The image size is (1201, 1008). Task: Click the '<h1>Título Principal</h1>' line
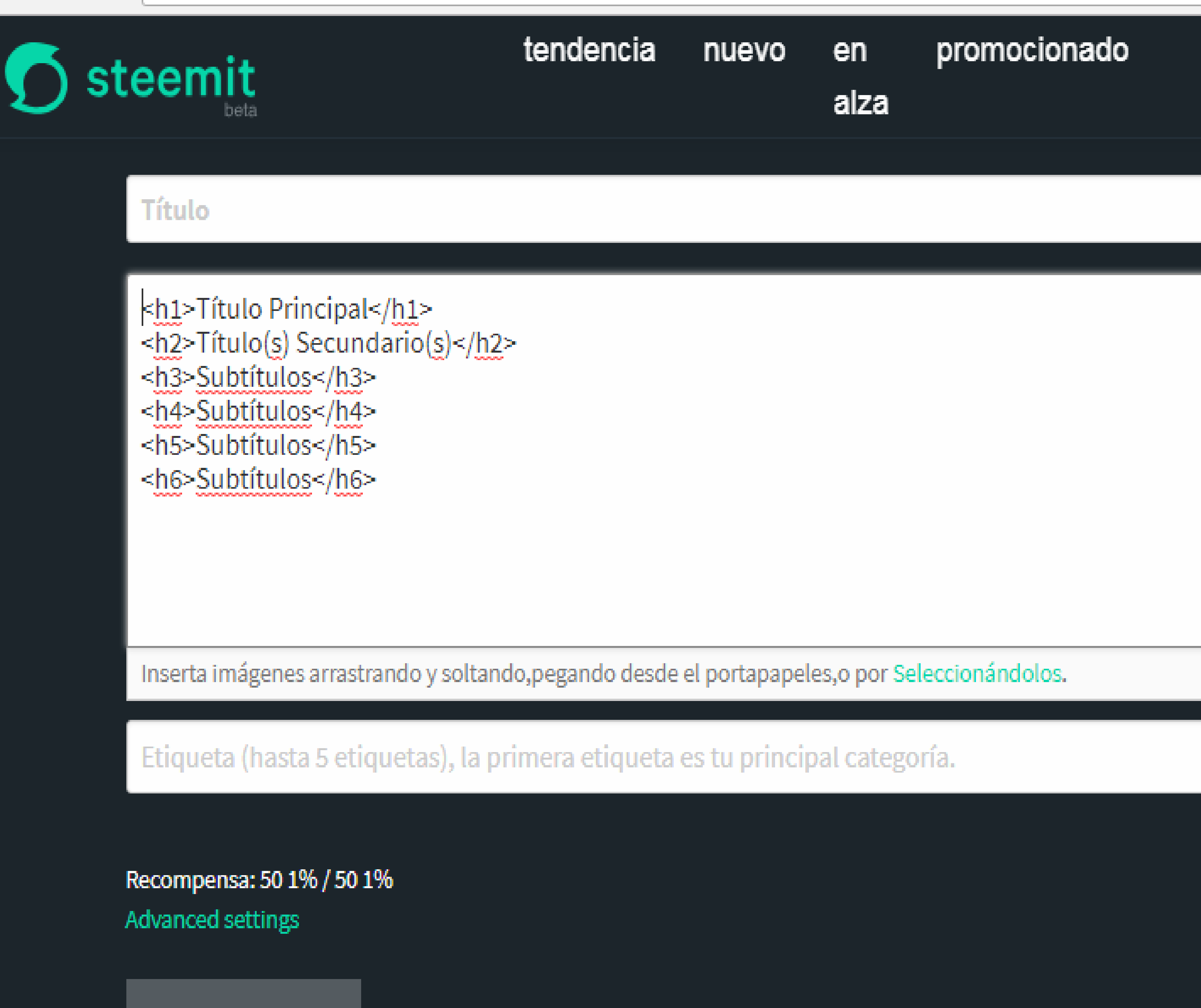(x=287, y=309)
